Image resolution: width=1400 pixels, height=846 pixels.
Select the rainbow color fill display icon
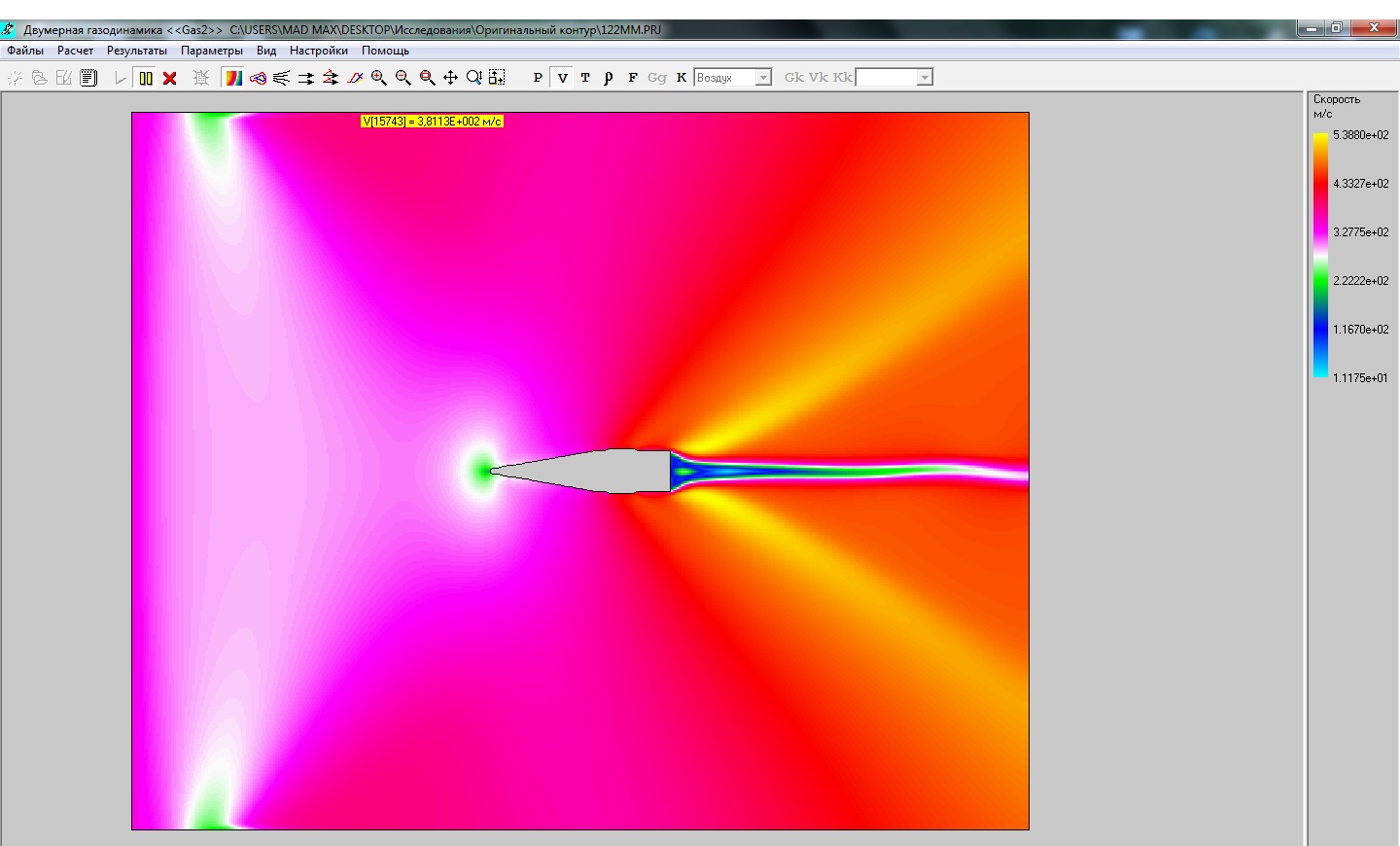[x=233, y=78]
